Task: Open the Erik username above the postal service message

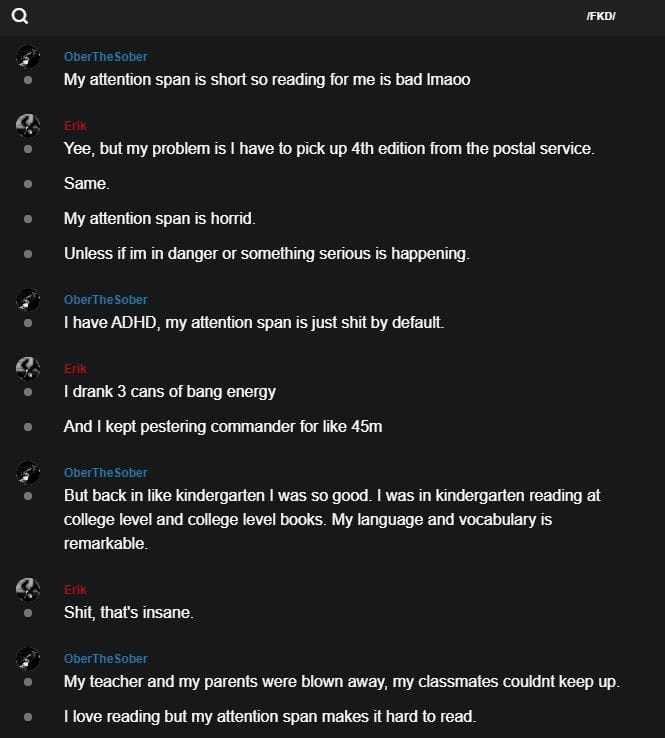Action: [x=75, y=126]
